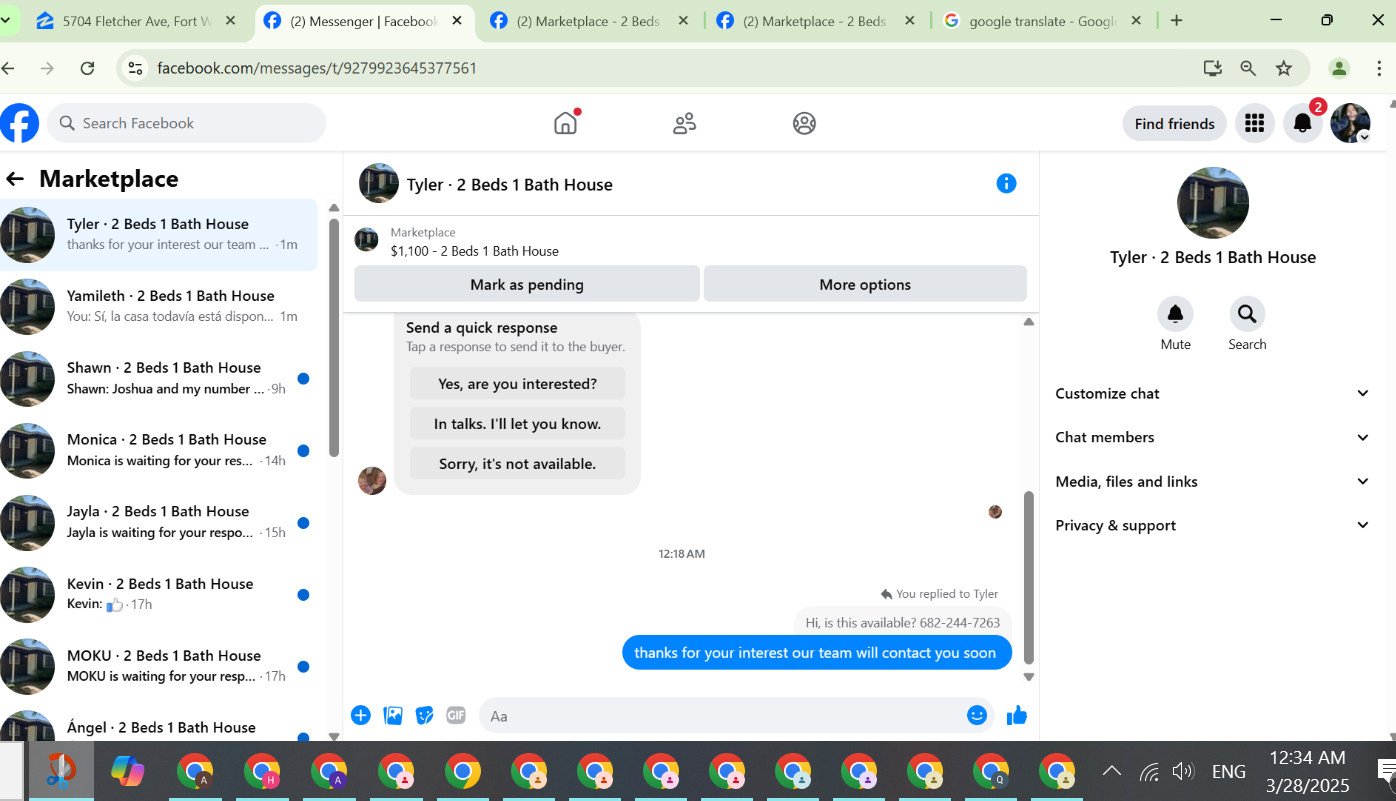Expand Chat members section
Screen dimensions: 1396x801
tap(1212, 437)
